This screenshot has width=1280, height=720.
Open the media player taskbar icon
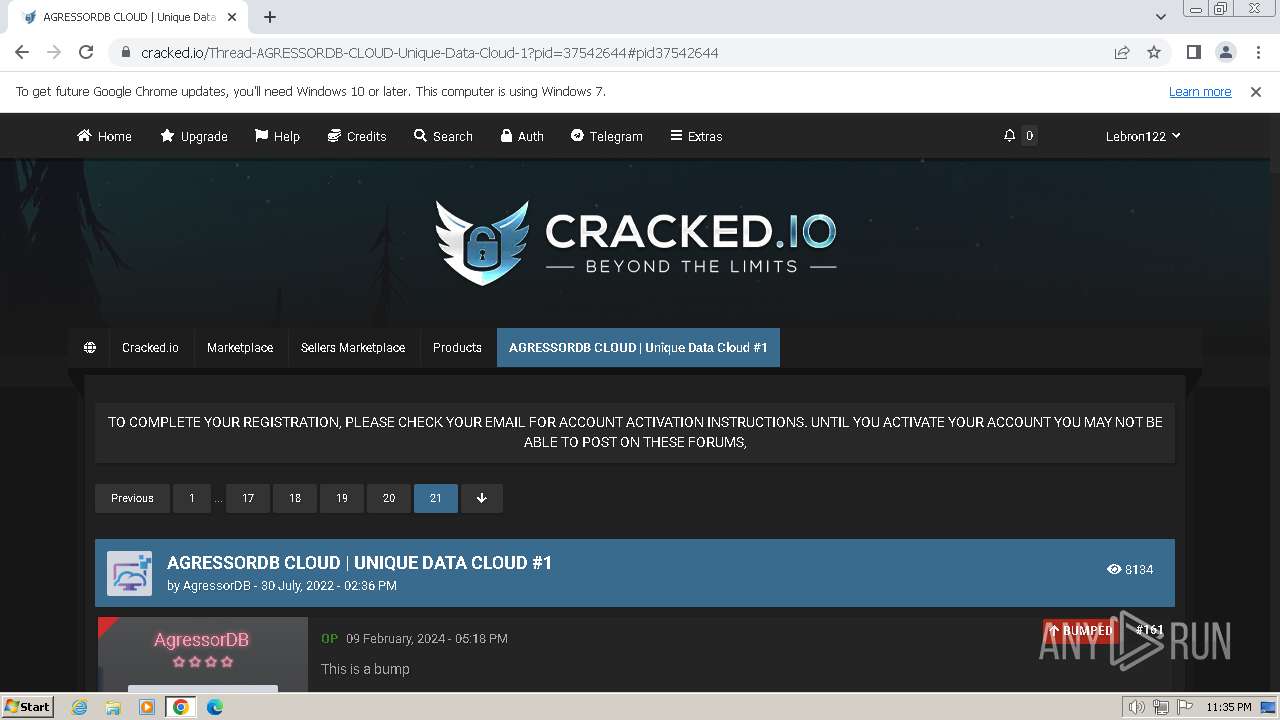pos(147,707)
